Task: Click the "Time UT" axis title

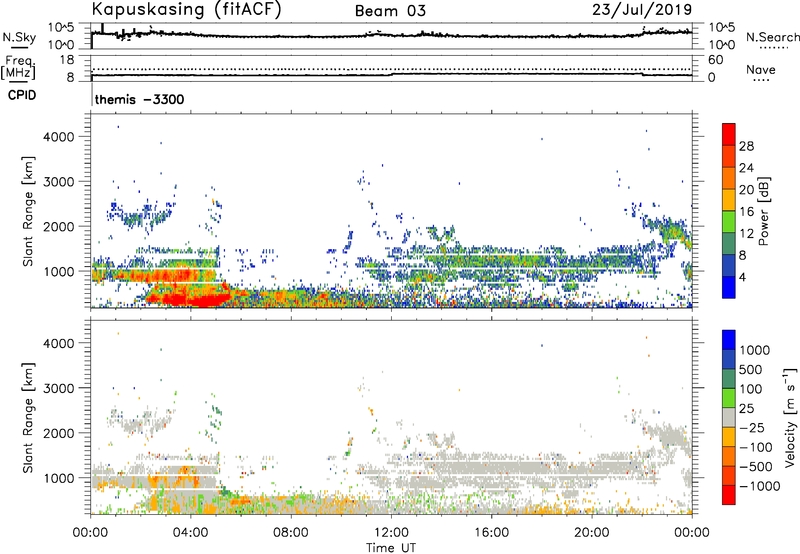Action: [391, 548]
